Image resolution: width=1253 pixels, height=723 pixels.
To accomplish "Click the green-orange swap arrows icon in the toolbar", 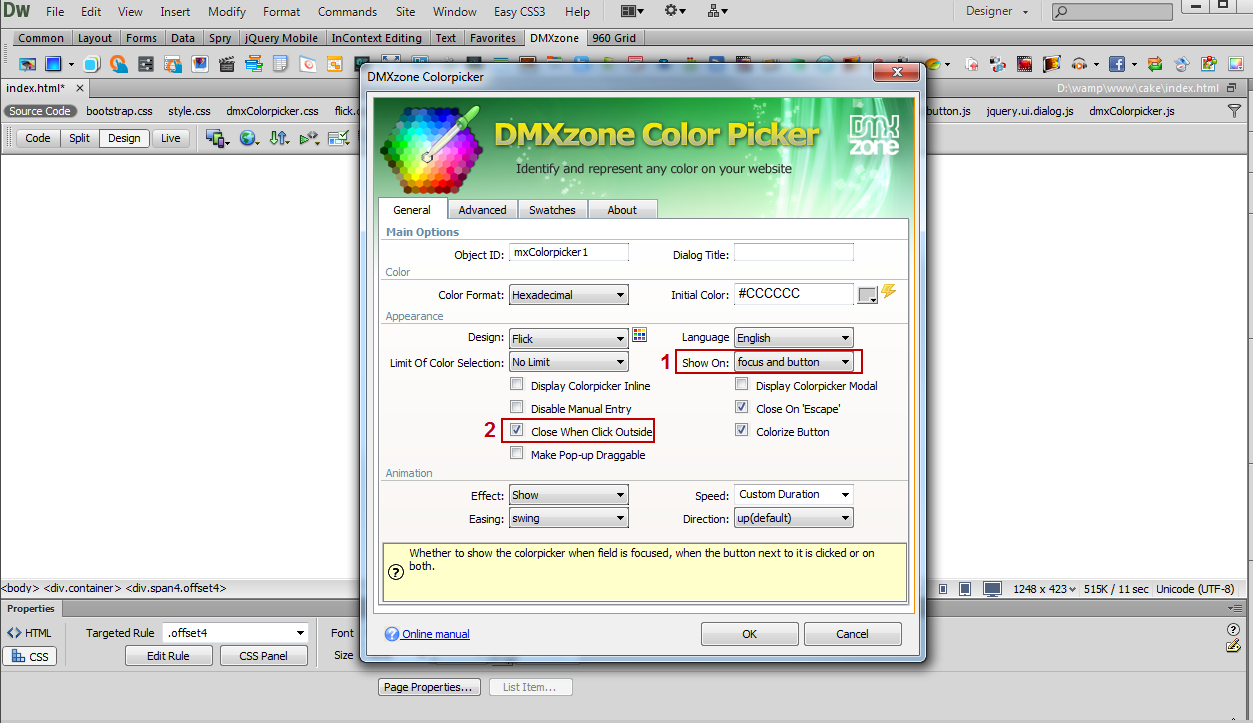I will tap(1155, 64).
